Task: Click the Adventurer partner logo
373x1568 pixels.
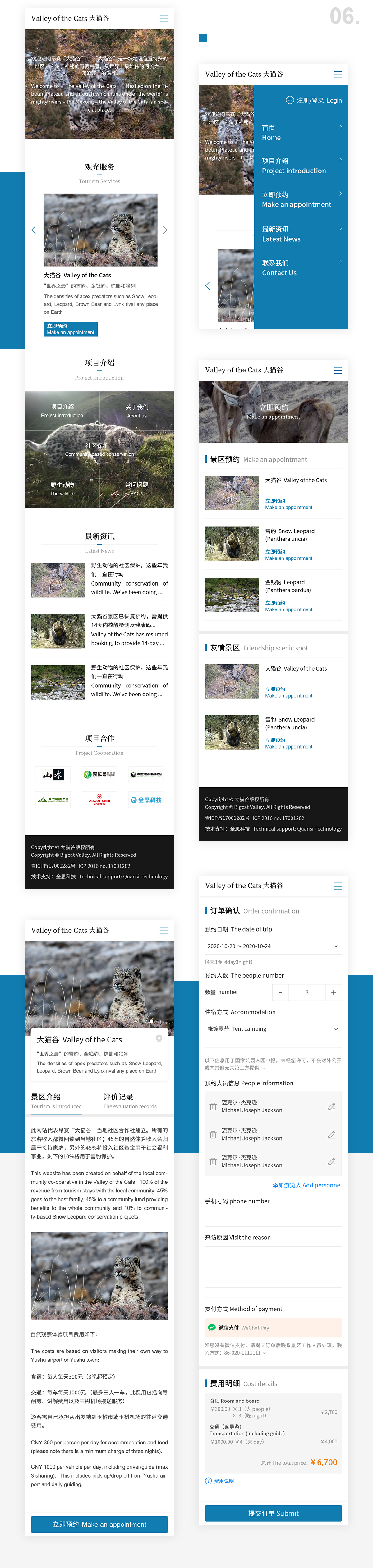Action: point(99,800)
